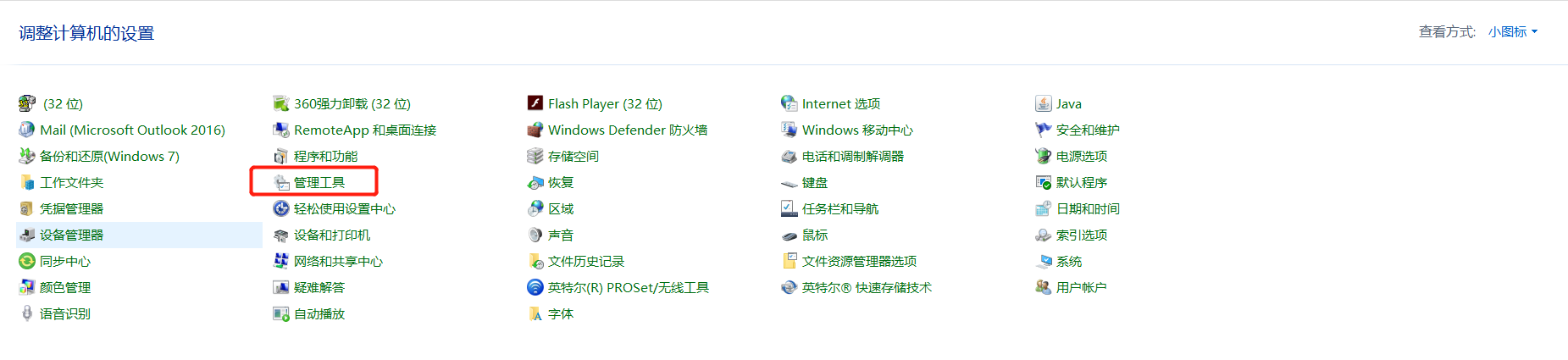Open the 键盘 keyboard settings link
1568x360 pixels.
click(x=815, y=183)
